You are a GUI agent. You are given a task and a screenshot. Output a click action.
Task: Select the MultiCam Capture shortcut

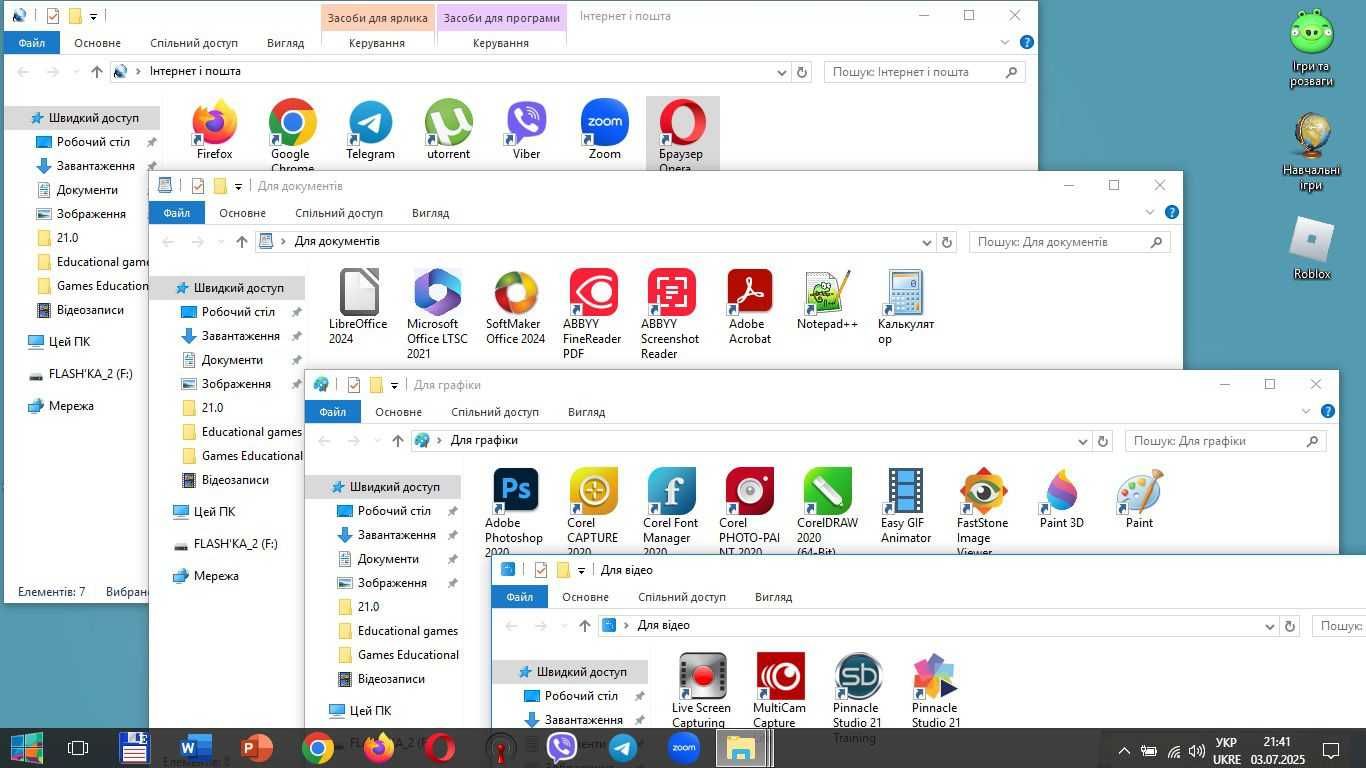click(779, 690)
